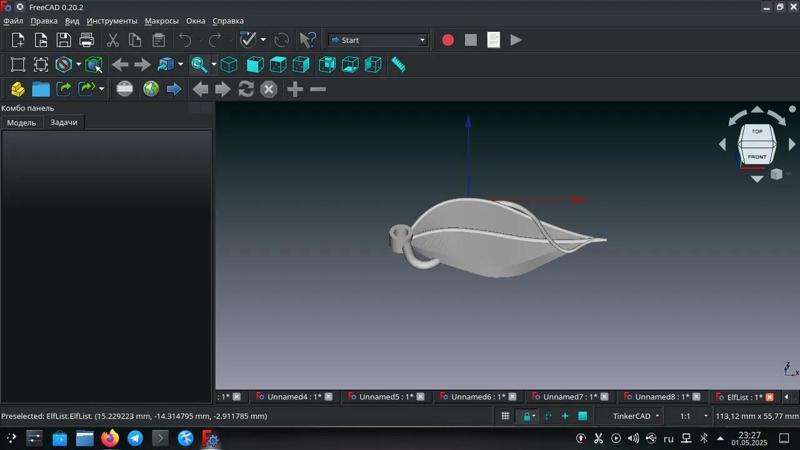800x450 pixels.
Task: Set left view cube icon
Action: point(373,65)
